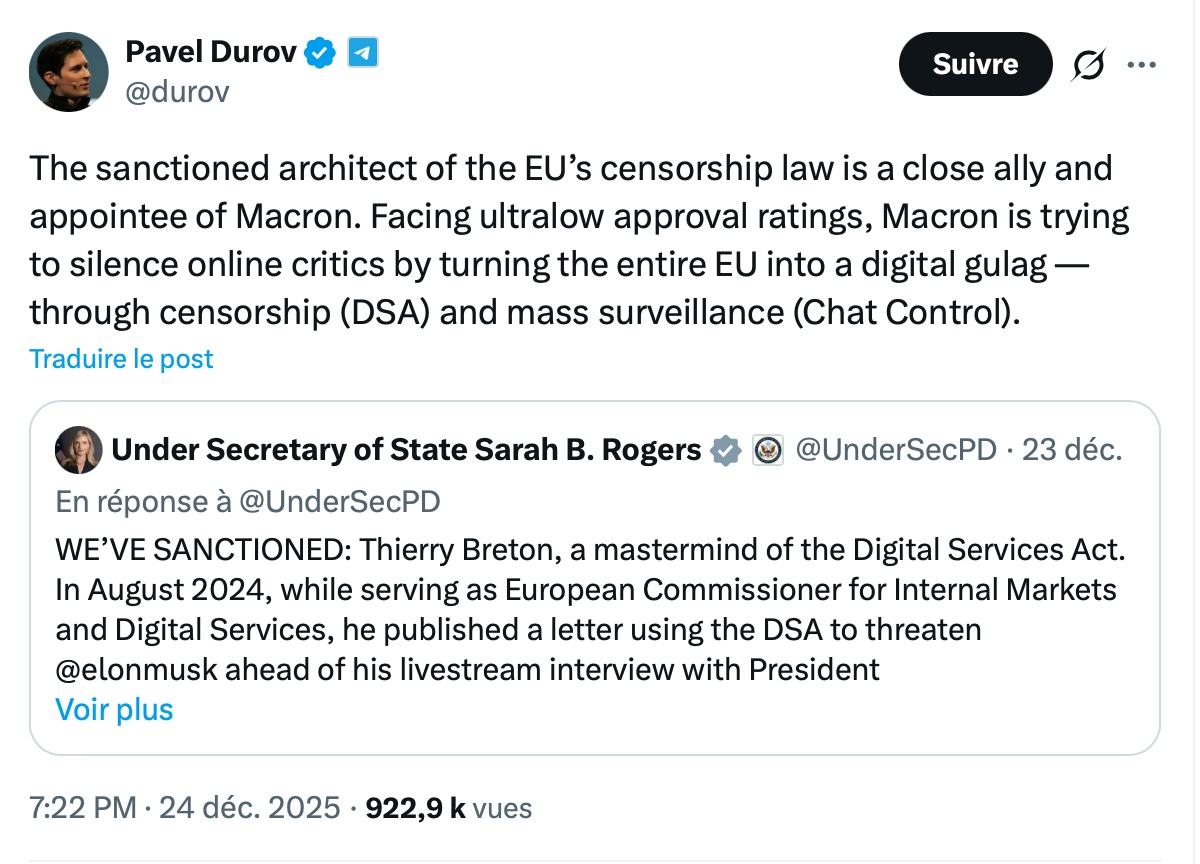This screenshot has height=864, width=1200.
Task: Click the Grok slash icon
Action: tap(1089, 65)
